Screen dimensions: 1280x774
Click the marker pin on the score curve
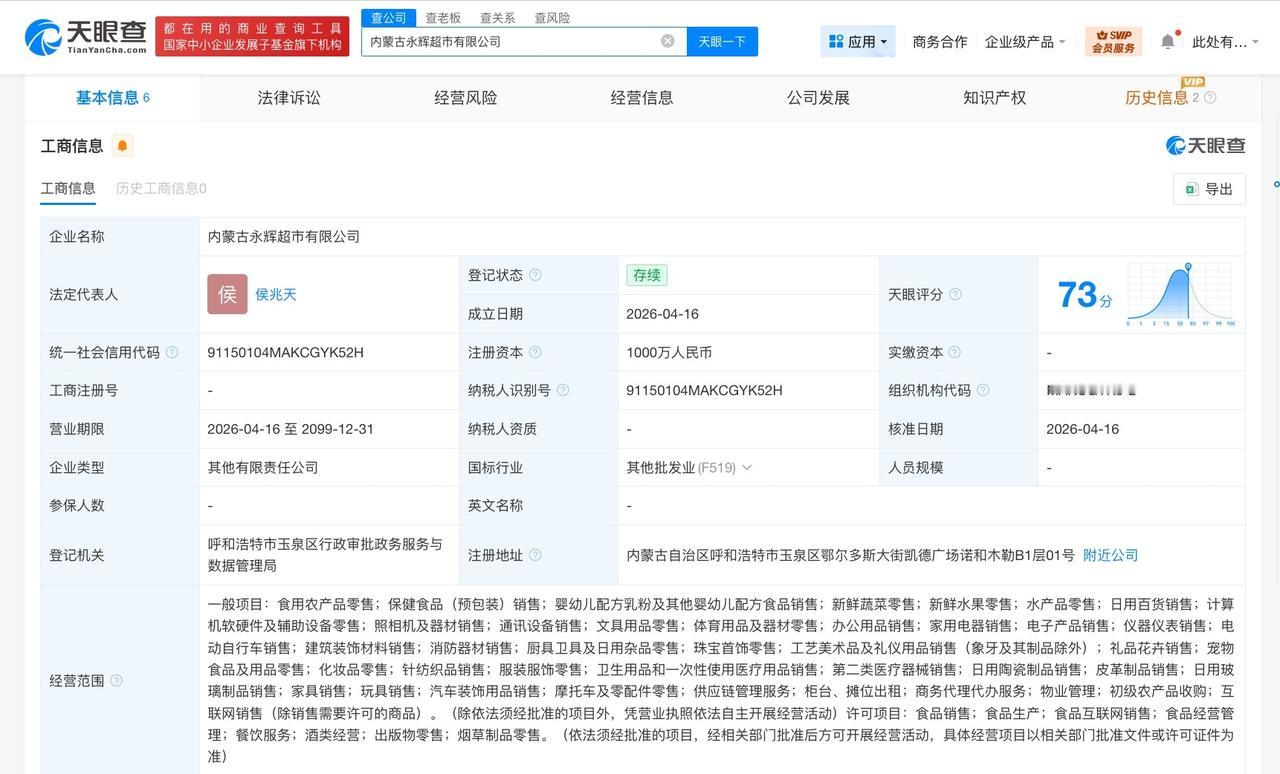coord(1189,266)
